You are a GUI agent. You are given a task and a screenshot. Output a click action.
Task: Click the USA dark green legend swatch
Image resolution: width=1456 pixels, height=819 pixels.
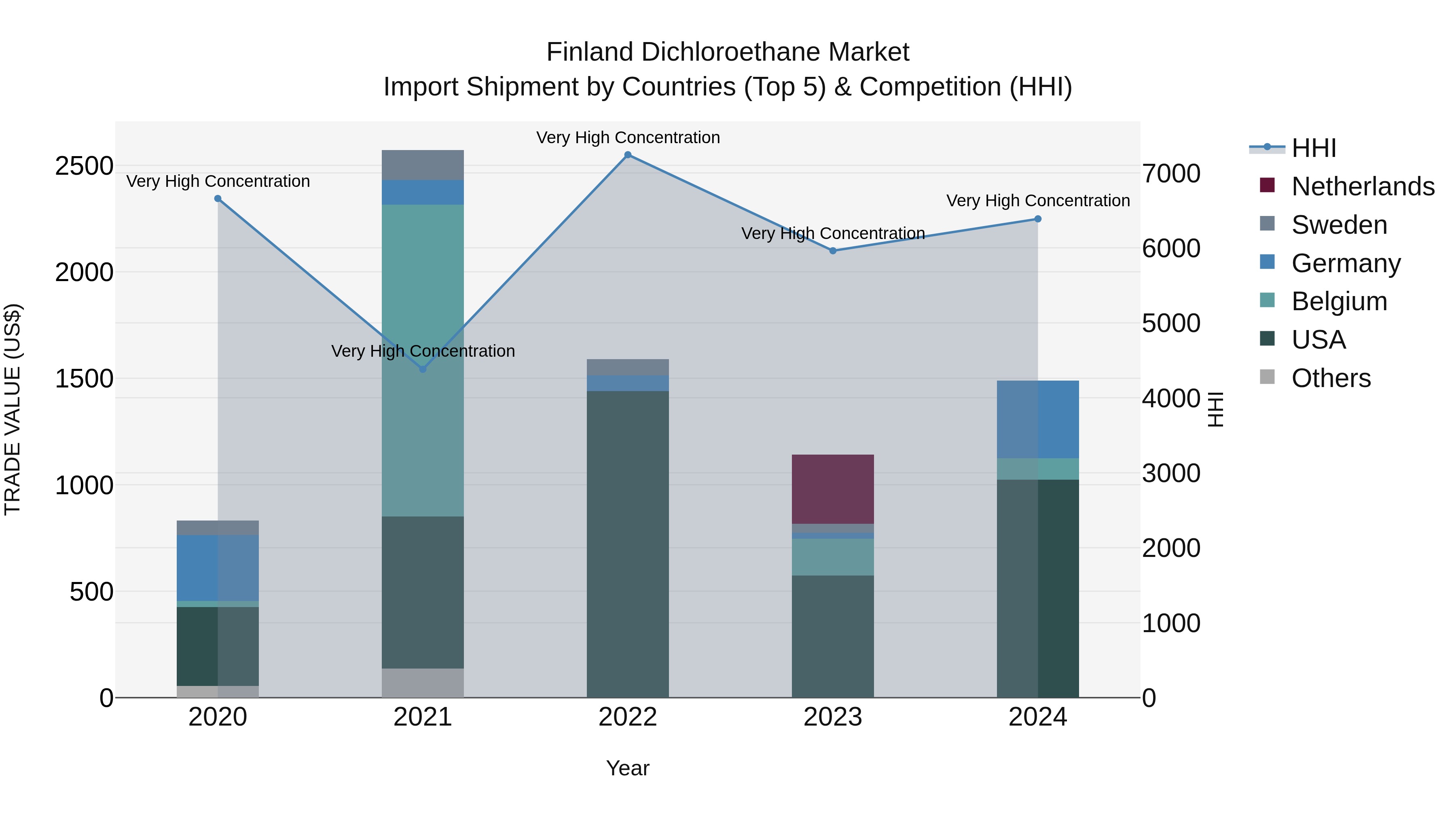click(1267, 338)
